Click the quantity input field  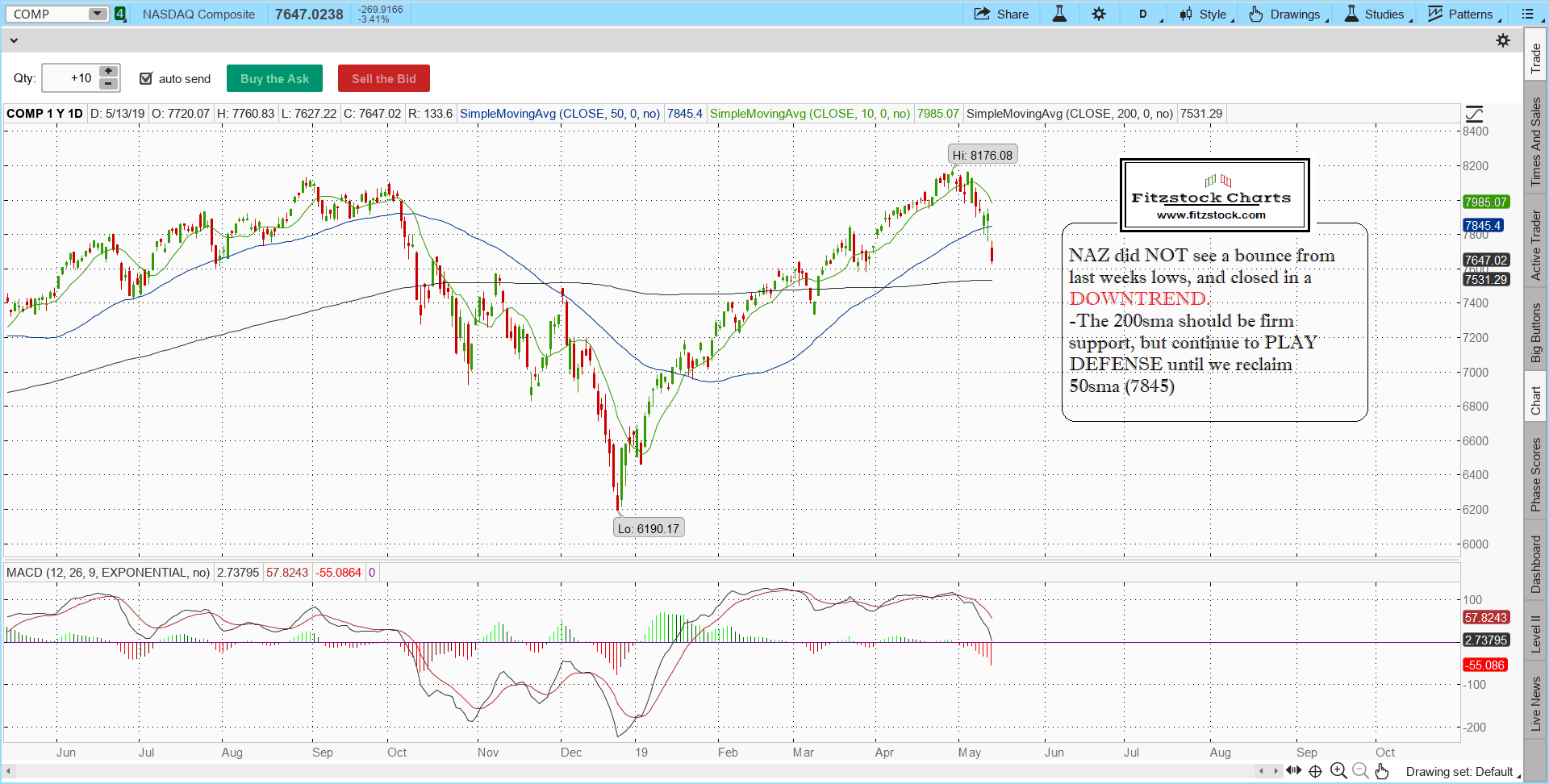pos(70,78)
